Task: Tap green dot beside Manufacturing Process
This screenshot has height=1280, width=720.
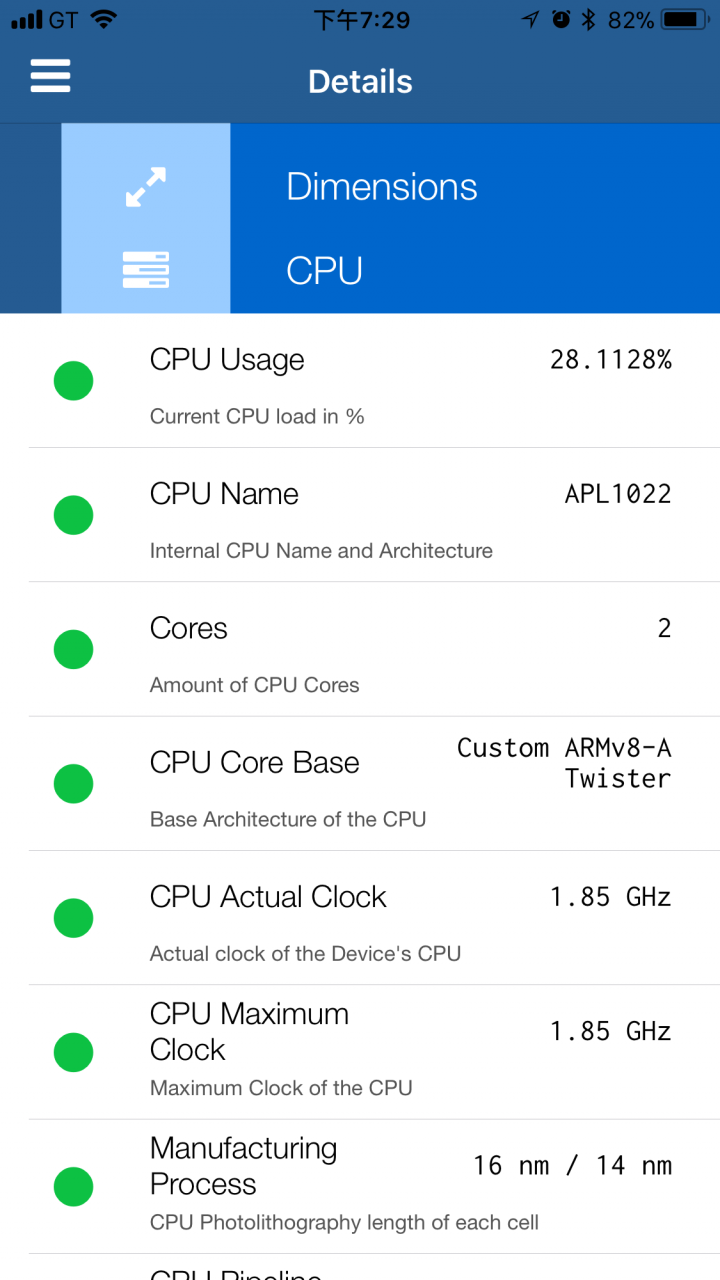Action: pos(73,1187)
